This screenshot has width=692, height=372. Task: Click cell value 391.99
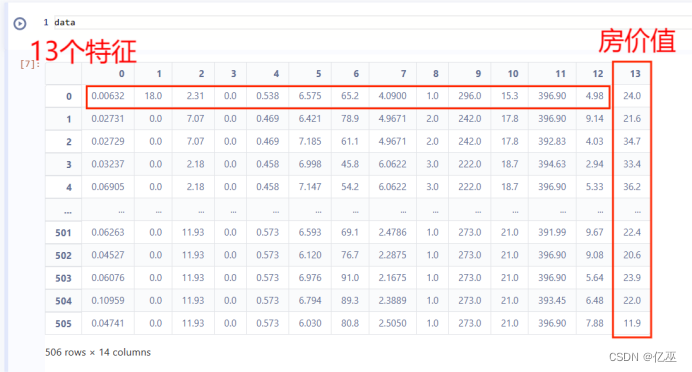pos(552,233)
